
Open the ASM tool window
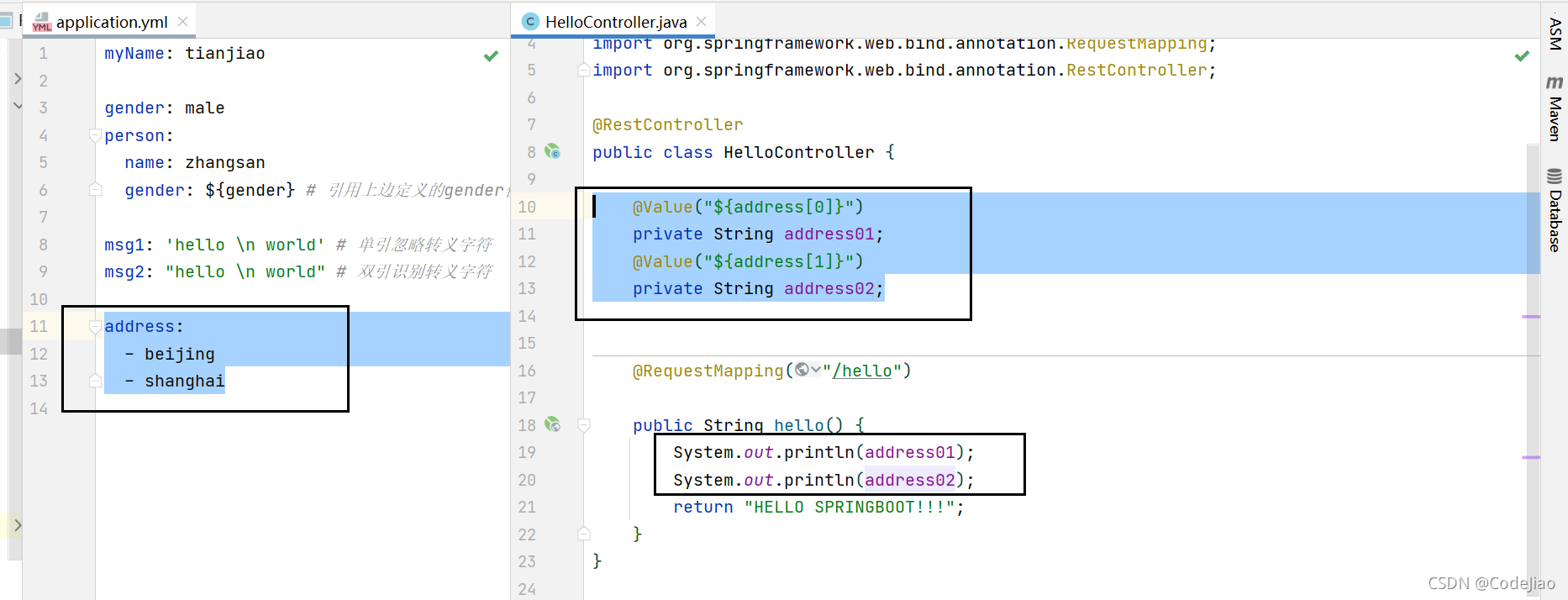tap(1555, 34)
